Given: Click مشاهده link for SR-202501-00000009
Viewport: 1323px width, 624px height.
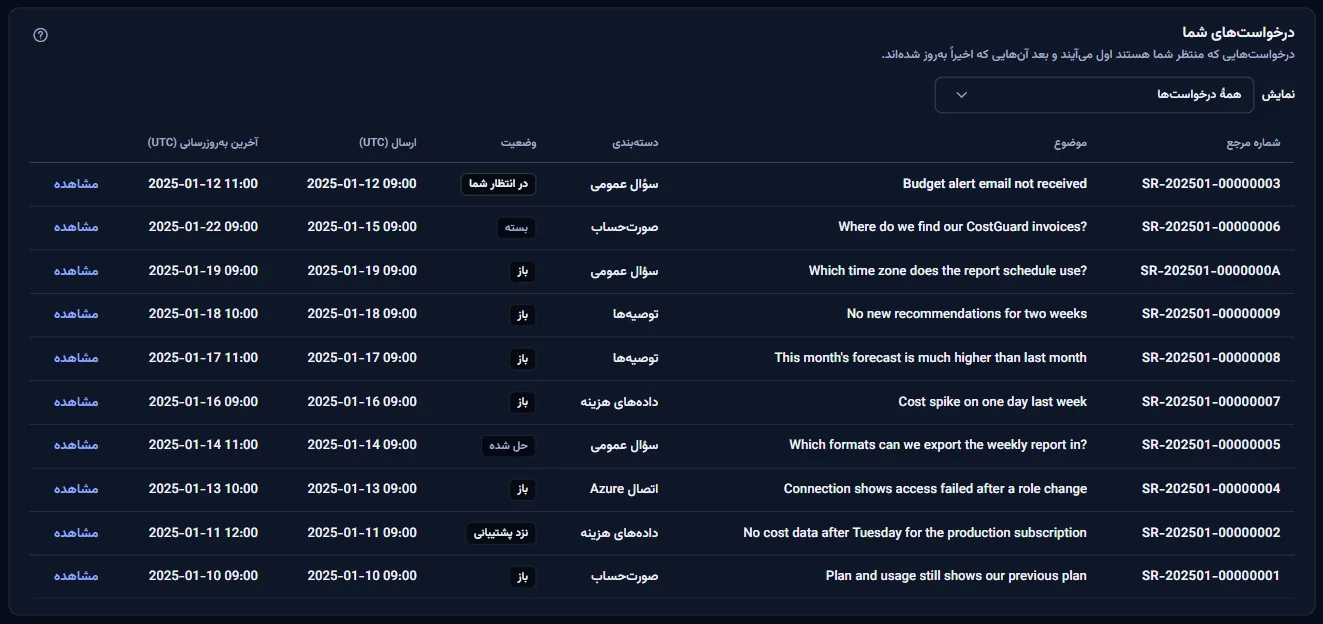Looking at the screenshot, I should [x=76, y=314].
